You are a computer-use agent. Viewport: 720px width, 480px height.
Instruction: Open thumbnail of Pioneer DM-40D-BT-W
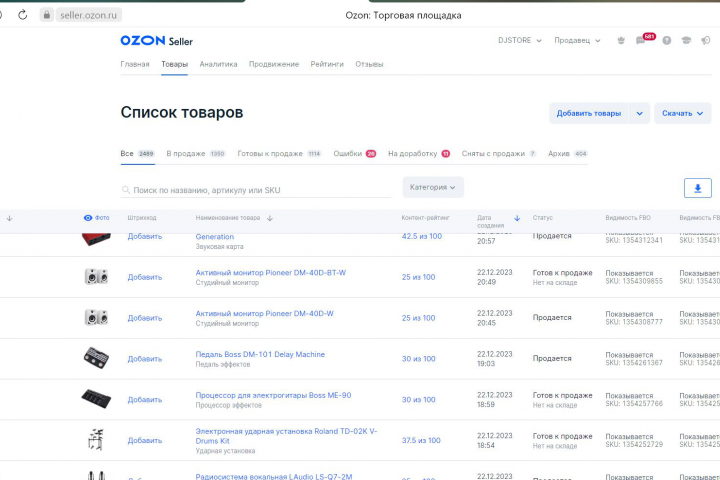[96, 277]
